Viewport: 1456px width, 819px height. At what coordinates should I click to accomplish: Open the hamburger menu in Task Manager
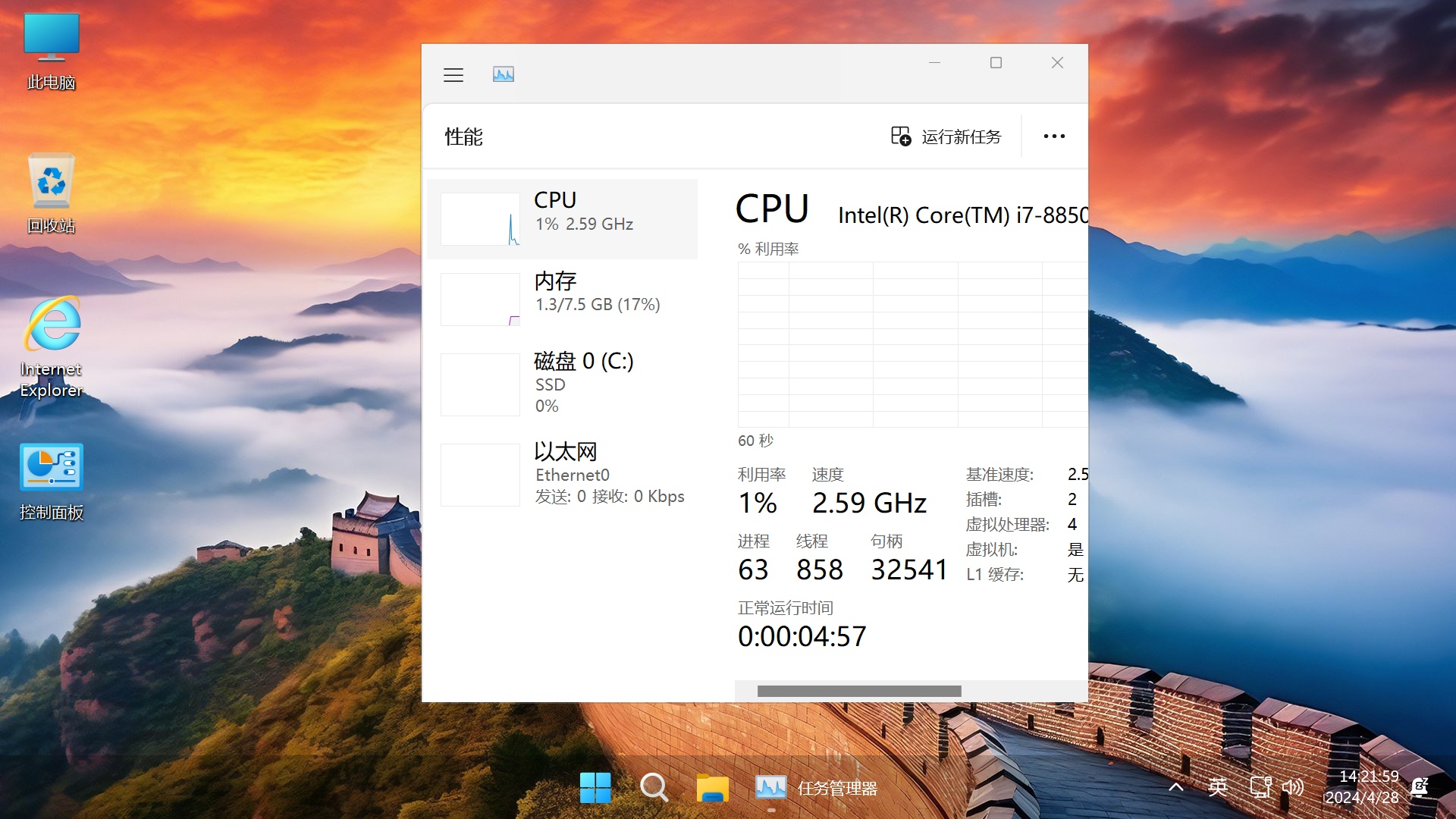(454, 74)
